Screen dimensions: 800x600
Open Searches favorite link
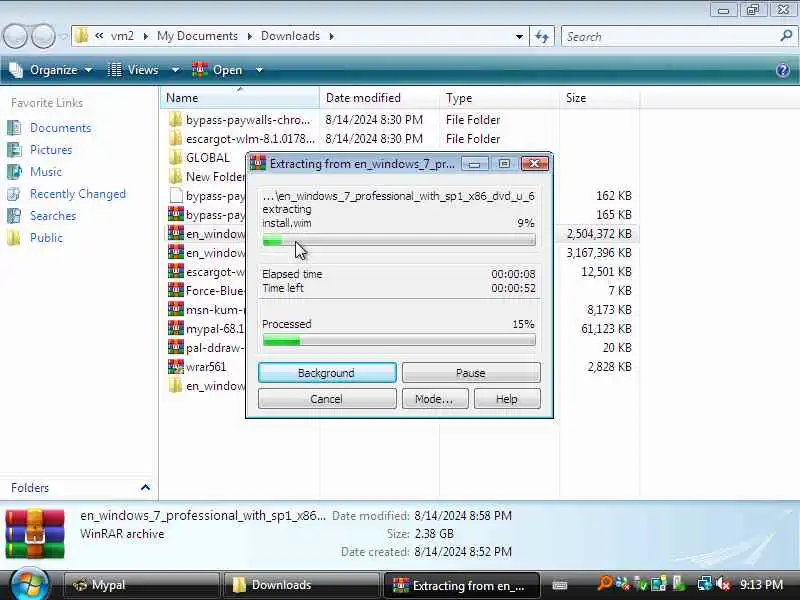53,216
